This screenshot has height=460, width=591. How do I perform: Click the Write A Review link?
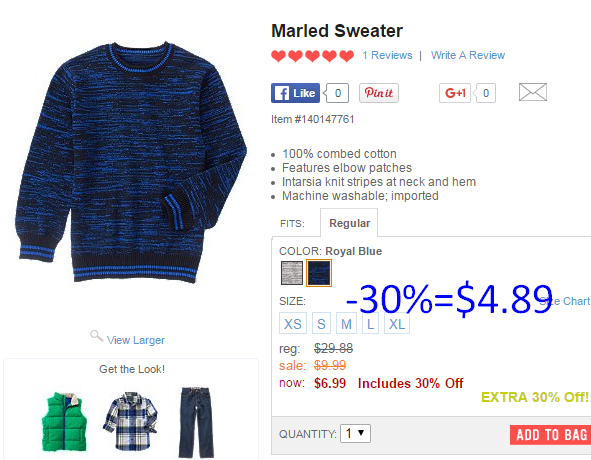tap(468, 55)
